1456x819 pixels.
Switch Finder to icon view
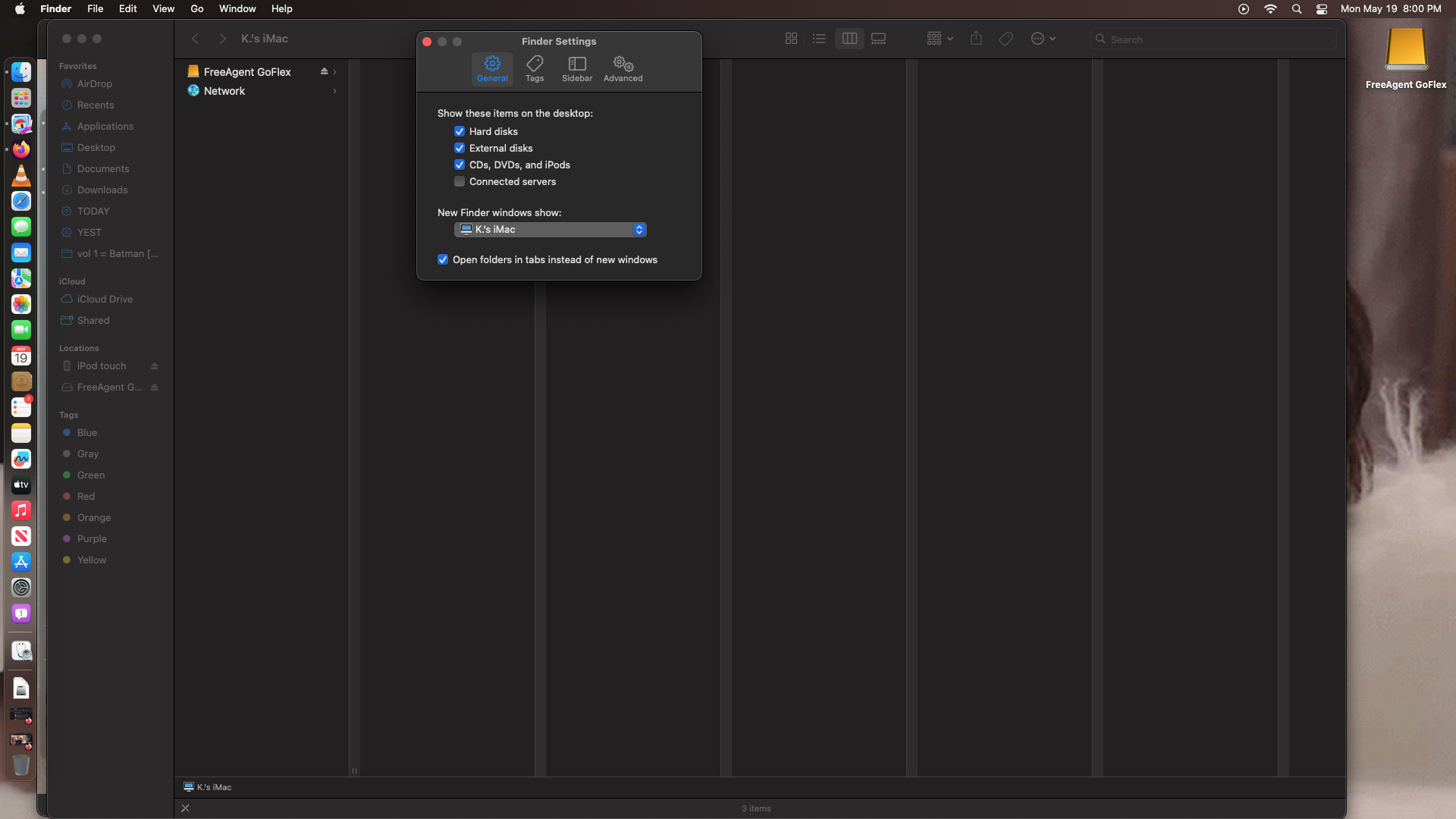[x=791, y=39]
